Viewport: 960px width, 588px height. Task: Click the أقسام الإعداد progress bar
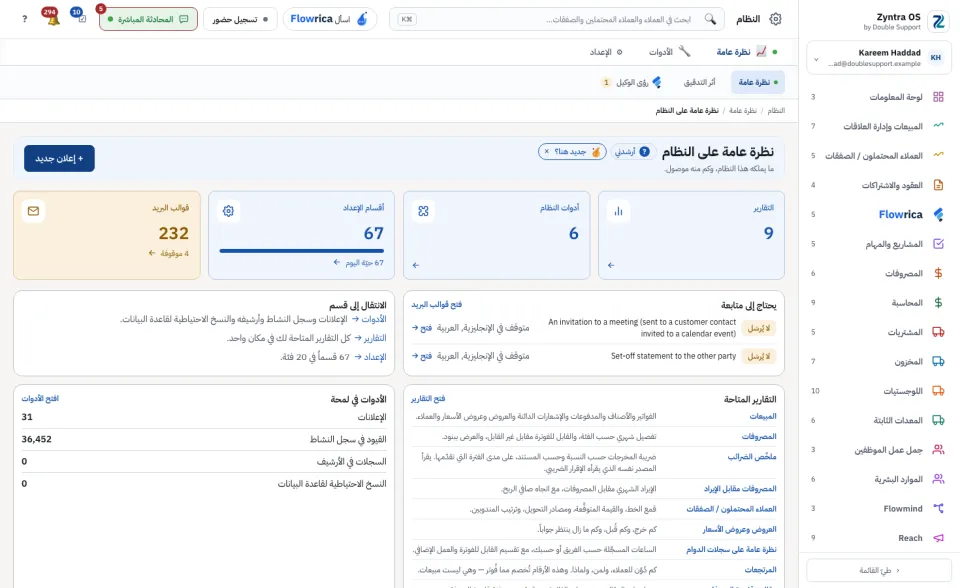(x=301, y=251)
